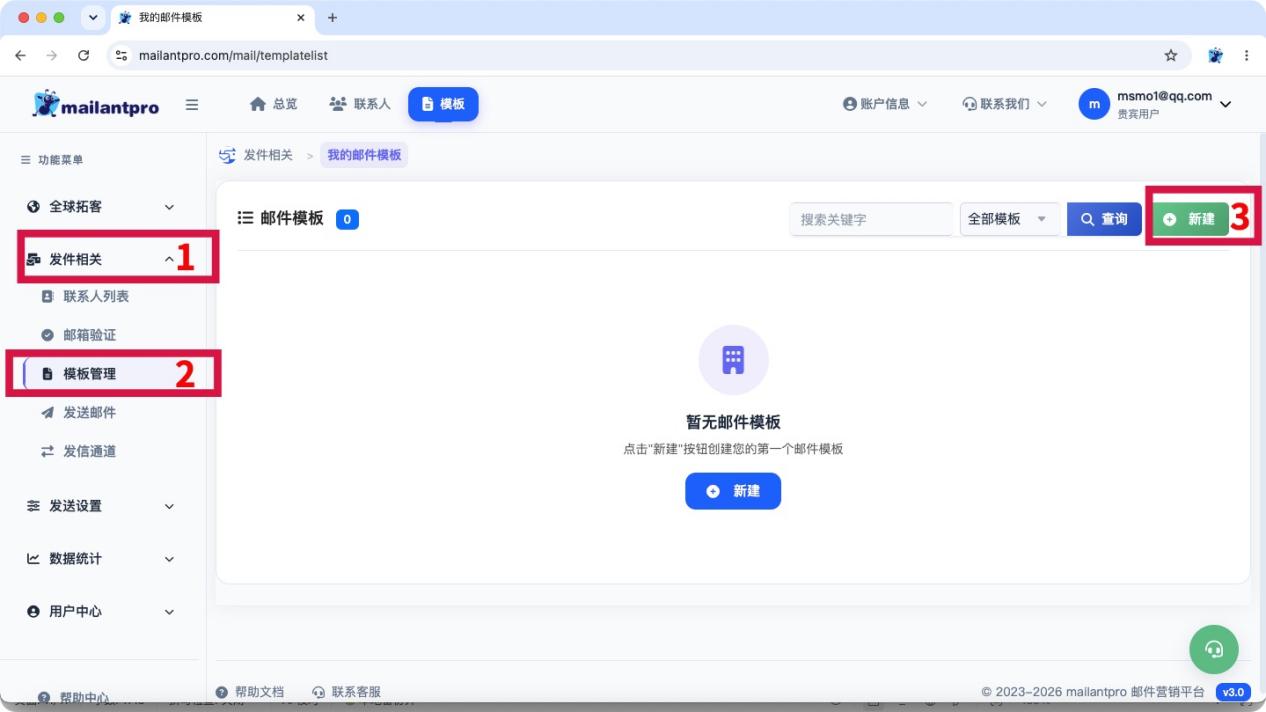
Task: Open the 联系客服 footer link
Action: 347,692
